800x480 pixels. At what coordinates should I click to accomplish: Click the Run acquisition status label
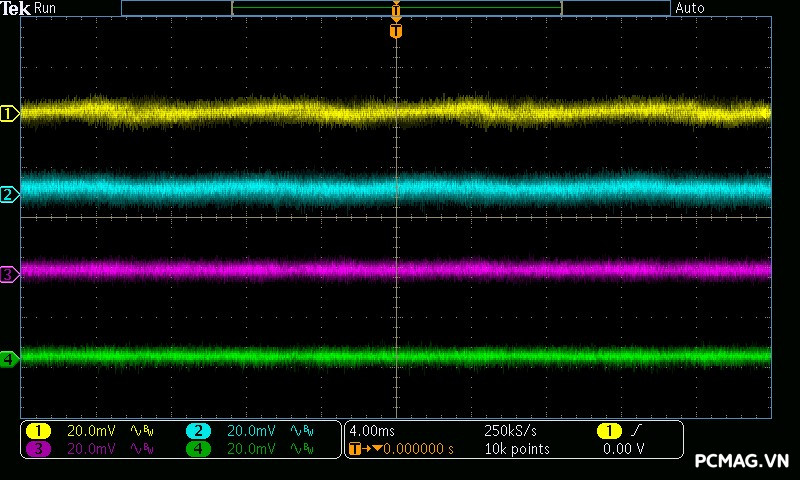pos(45,8)
